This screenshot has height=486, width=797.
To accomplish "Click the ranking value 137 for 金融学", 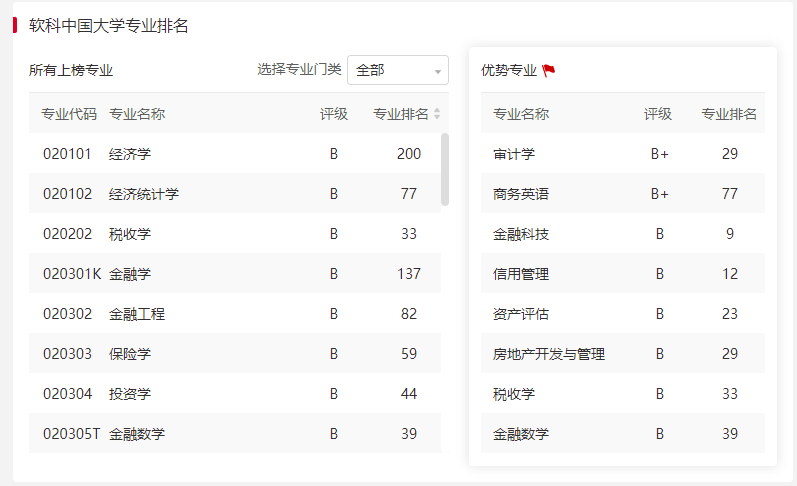I will pyautogui.click(x=409, y=274).
